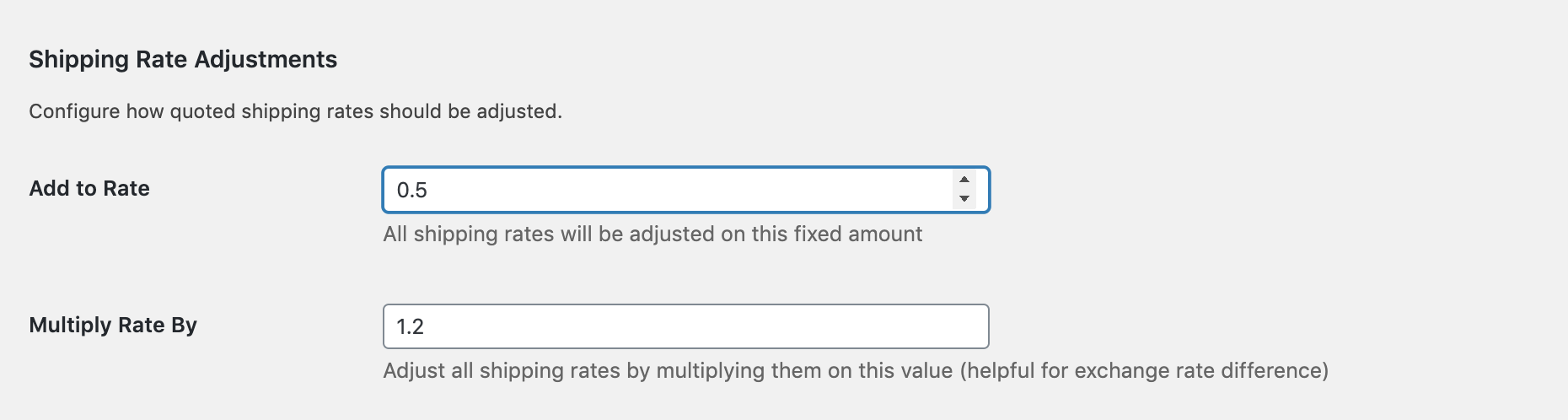Click the Shipping Rate Adjustments heading
Screen dimensions: 1568x420
coord(183,59)
